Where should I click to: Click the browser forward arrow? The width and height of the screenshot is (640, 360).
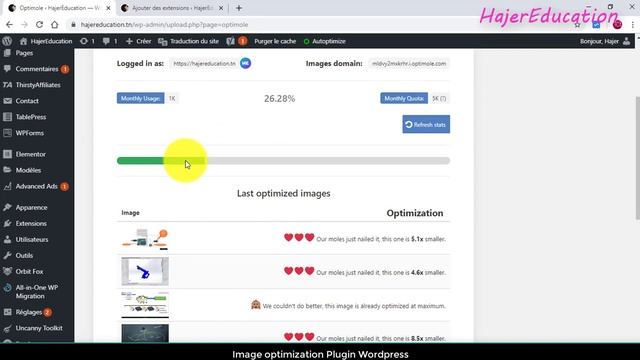[24, 24]
